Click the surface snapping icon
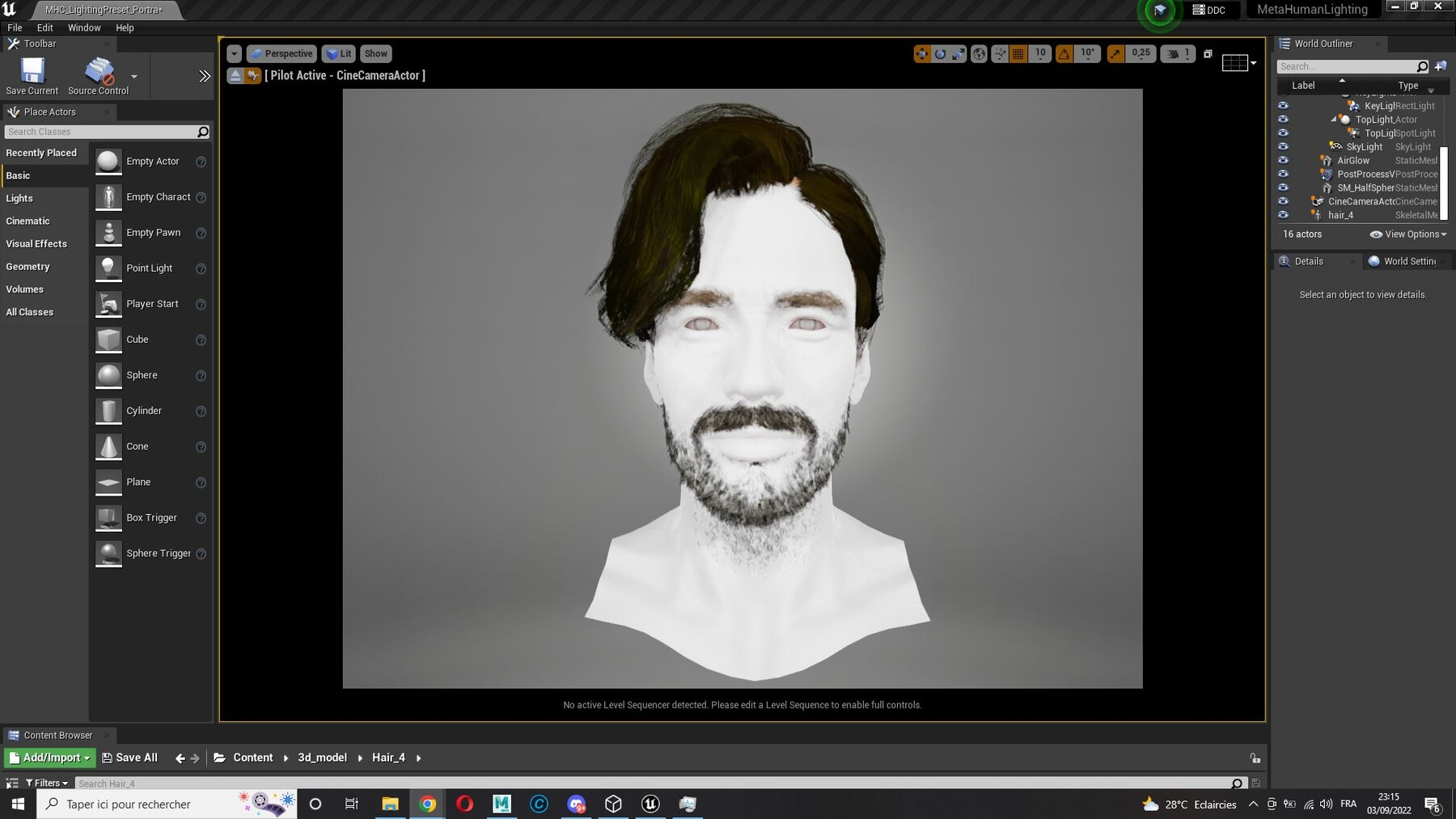Screen dimensions: 1456x819 point(1000,54)
